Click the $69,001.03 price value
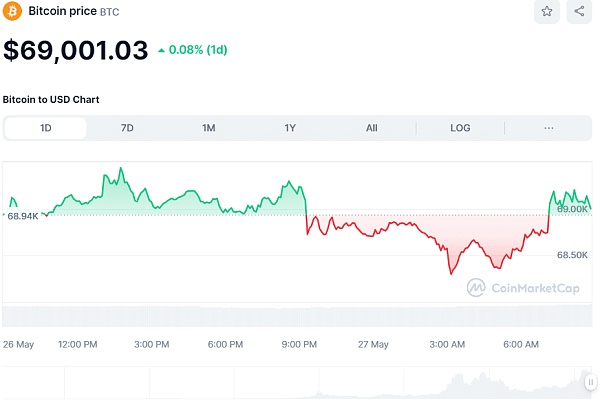 tap(76, 49)
